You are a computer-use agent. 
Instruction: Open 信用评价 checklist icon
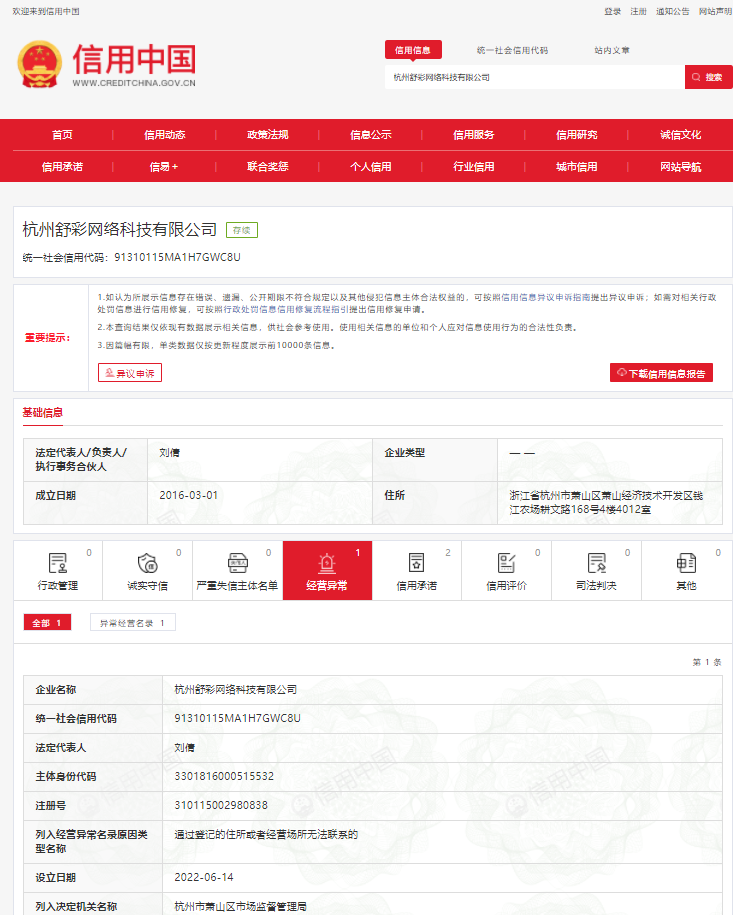click(507, 563)
